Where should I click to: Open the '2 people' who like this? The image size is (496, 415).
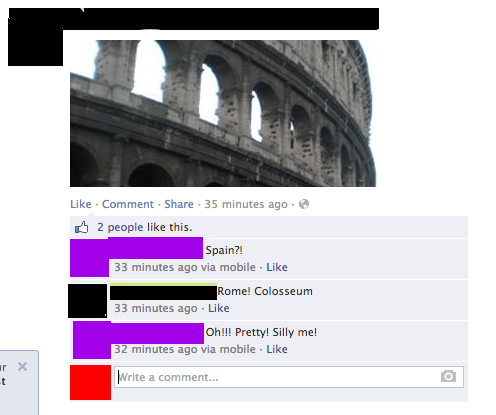pyautogui.click(x=120, y=227)
